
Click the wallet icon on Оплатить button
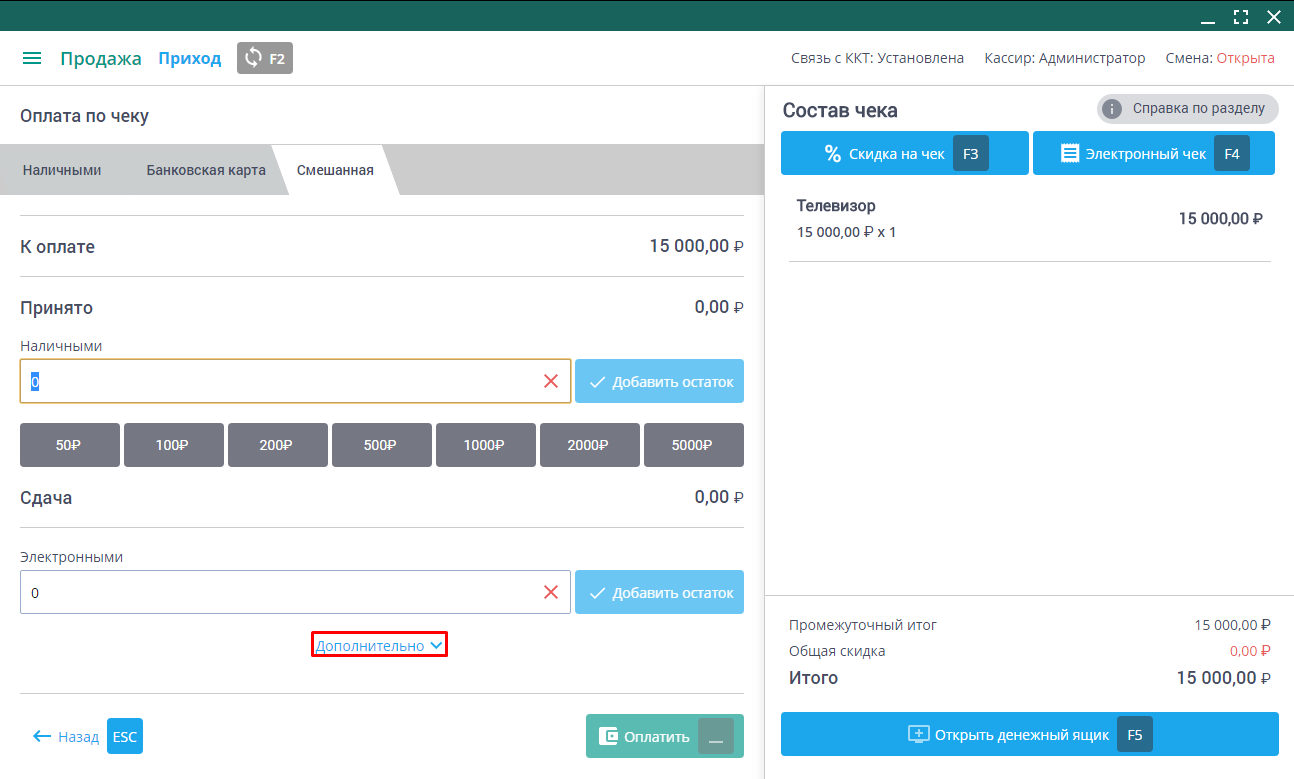608,736
